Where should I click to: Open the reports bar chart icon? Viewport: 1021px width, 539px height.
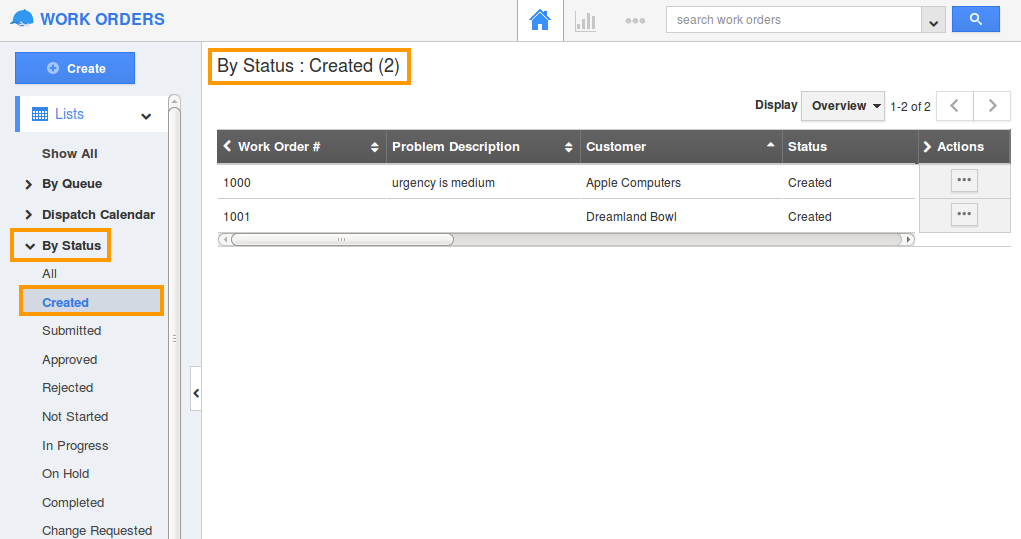point(585,21)
